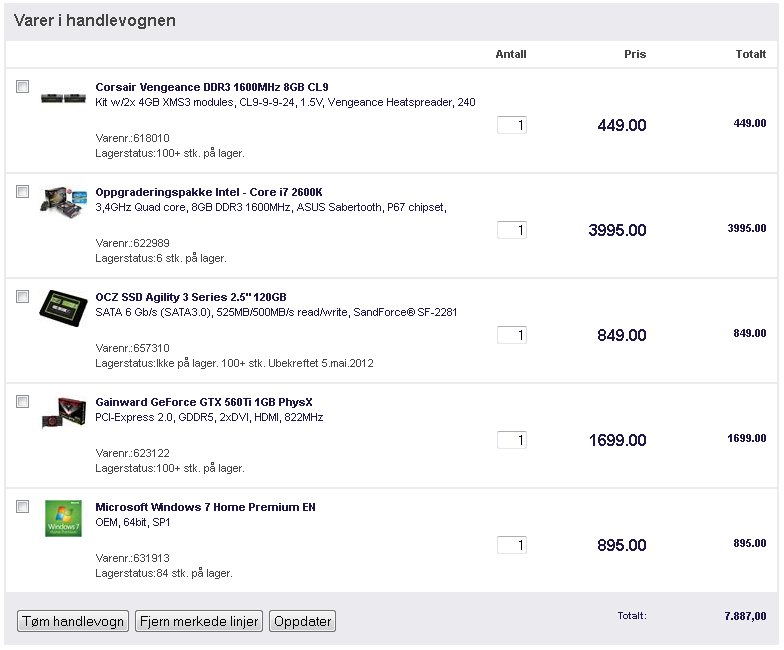Open OCZ SSD Agility 3 Series 120GB link
Viewport: 784px width, 650px height.
(x=191, y=297)
